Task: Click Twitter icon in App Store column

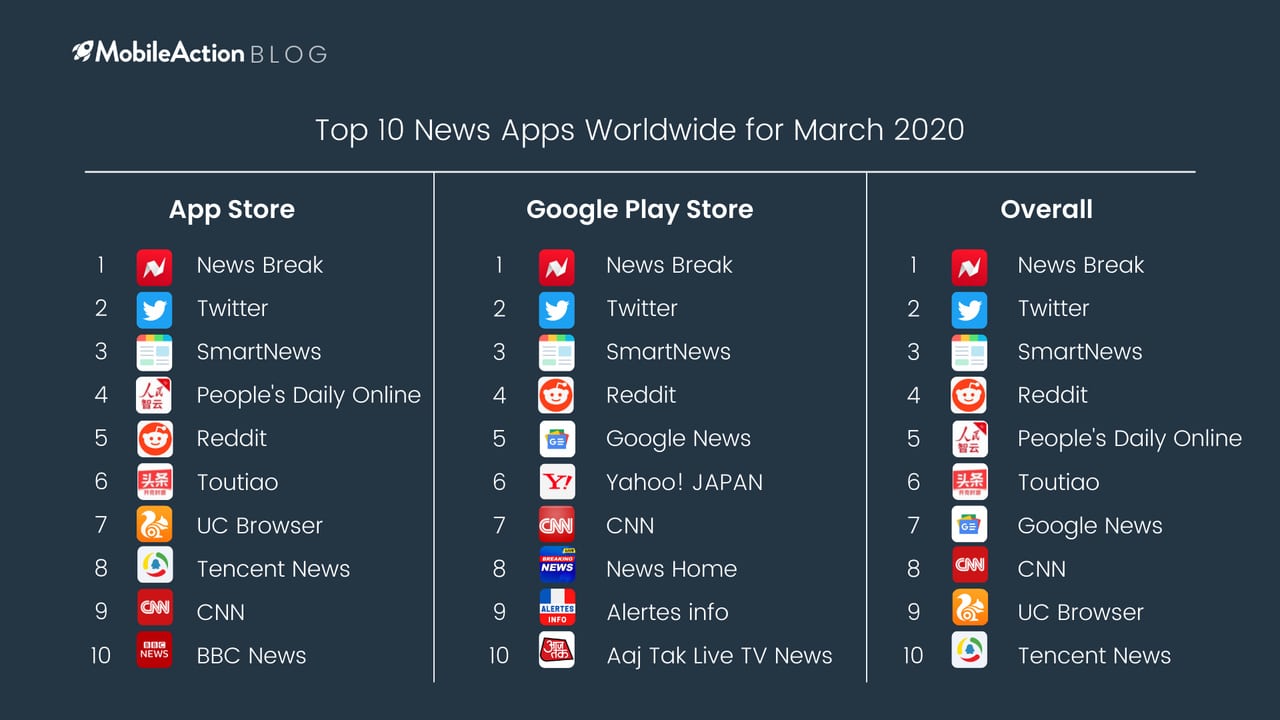Action: 154,310
